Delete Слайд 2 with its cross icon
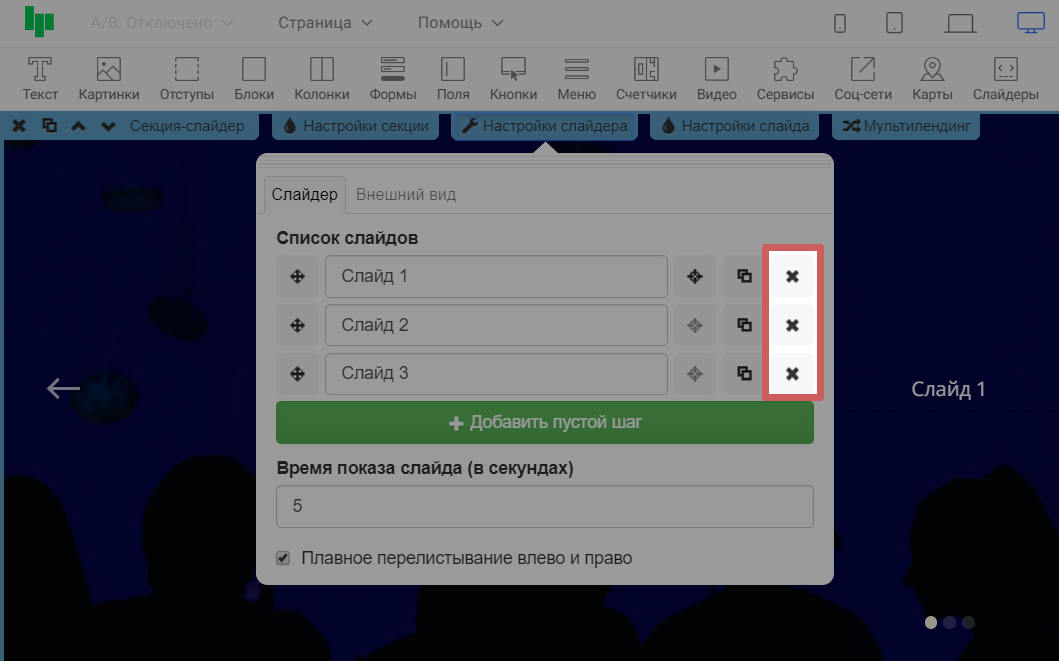 (x=792, y=325)
